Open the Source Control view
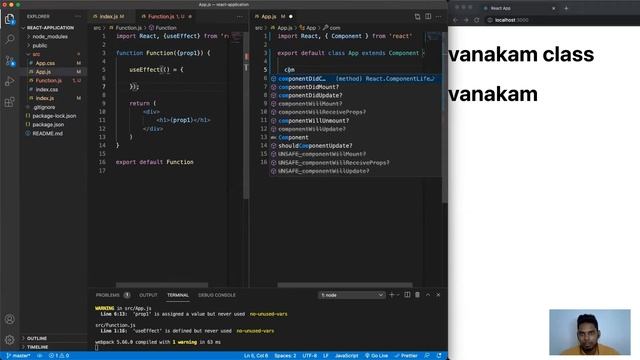This screenshot has height=360, width=640. point(10,61)
